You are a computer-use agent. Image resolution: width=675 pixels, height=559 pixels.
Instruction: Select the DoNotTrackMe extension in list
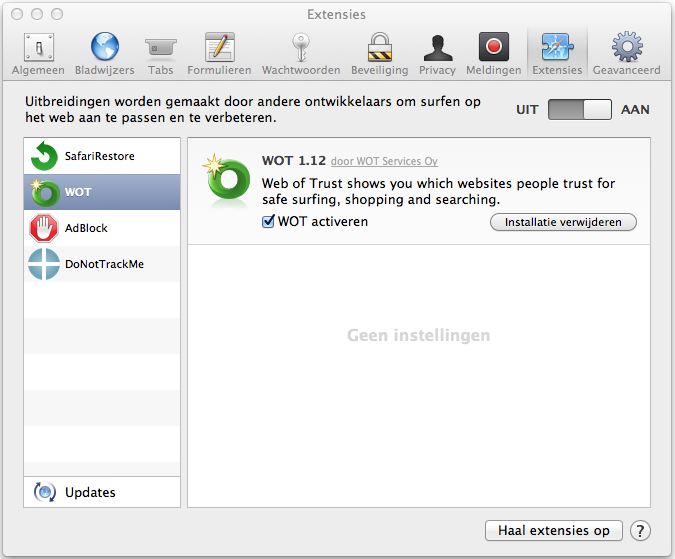tap(102, 264)
